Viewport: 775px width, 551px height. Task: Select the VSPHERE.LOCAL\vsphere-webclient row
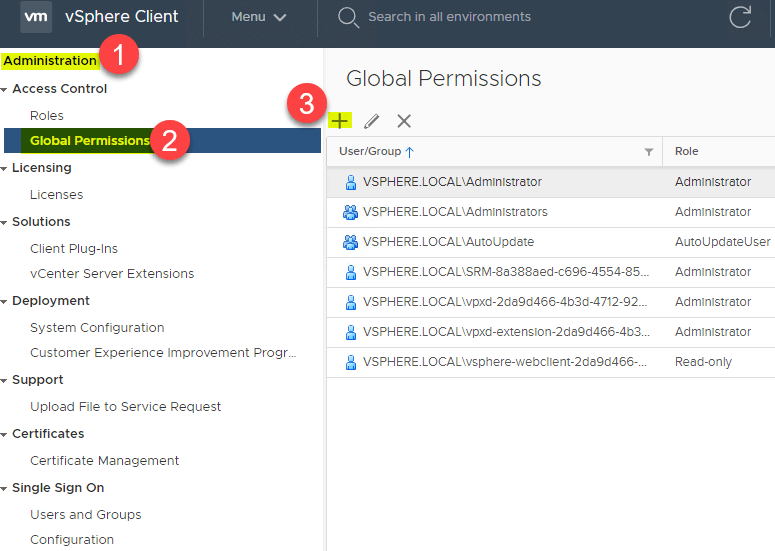551,363
